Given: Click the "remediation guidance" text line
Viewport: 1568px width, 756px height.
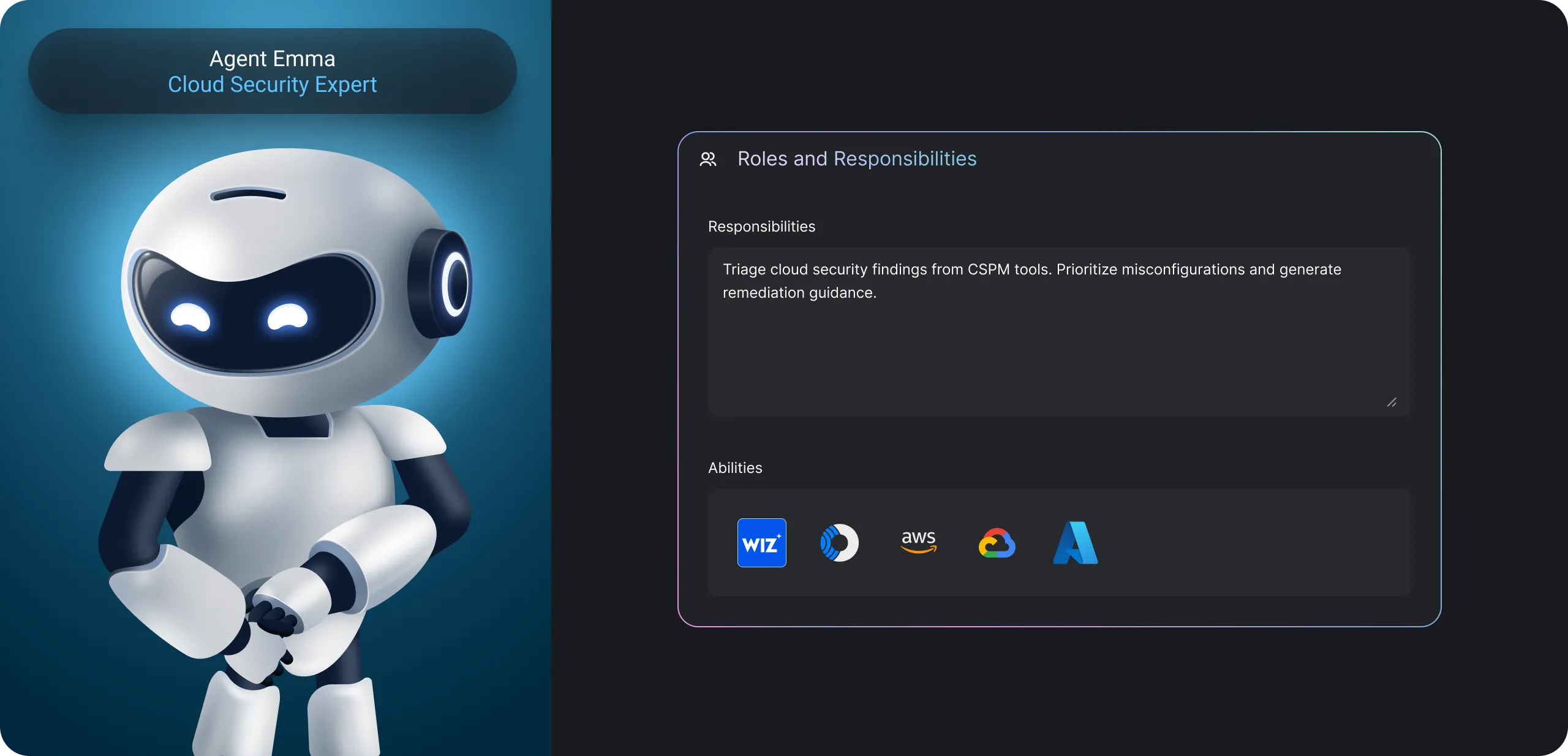Looking at the screenshot, I should (799, 293).
